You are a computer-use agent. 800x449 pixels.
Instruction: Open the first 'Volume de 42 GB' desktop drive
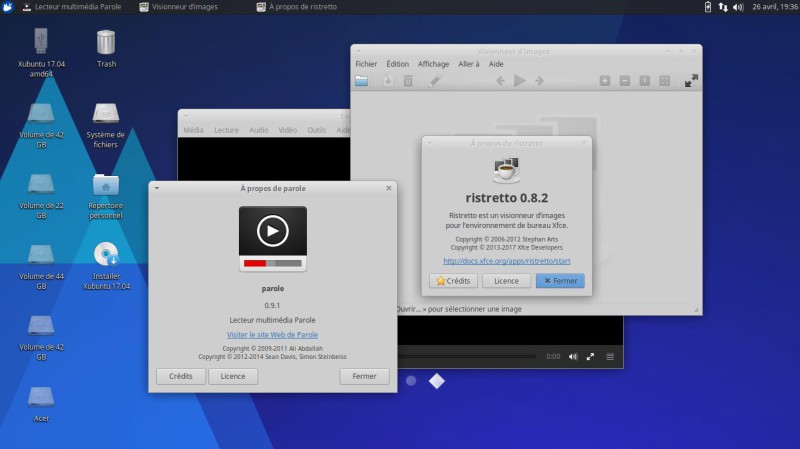[41, 125]
